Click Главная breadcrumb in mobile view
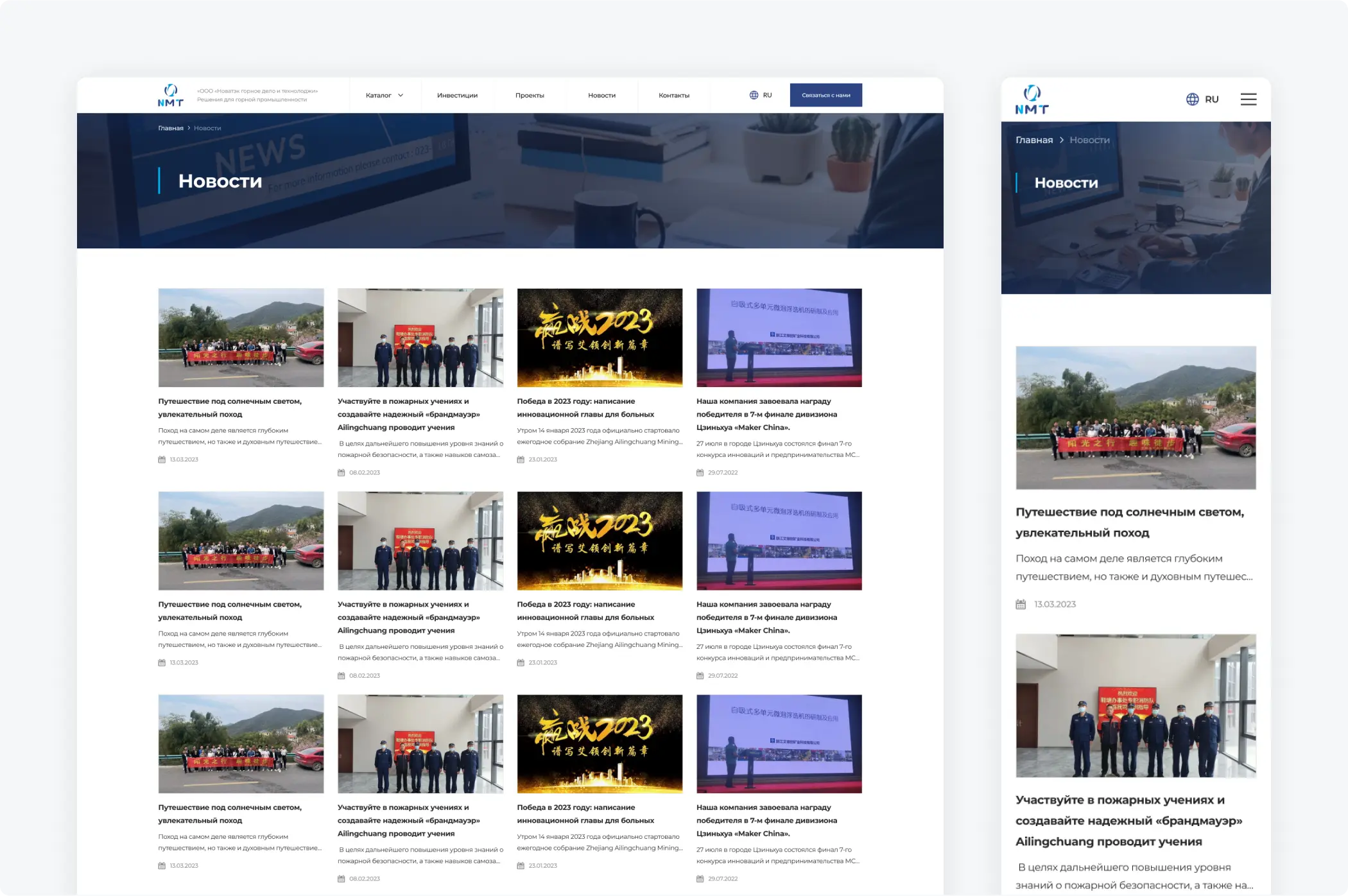The width and height of the screenshot is (1348, 896). [1033, 140]
